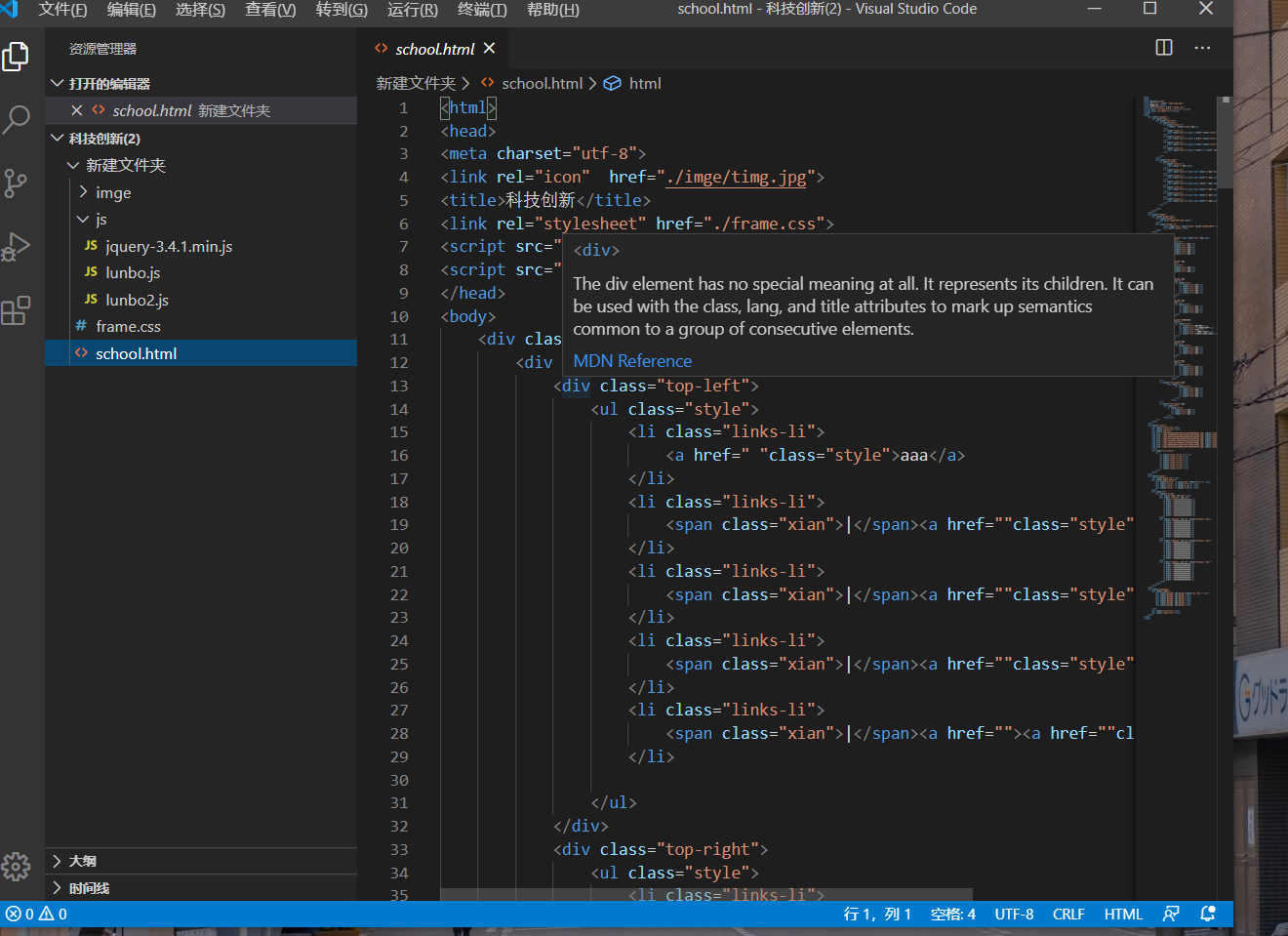Open the 选择(S) menu
This screenshot has height=936, width=1288.
coord(200,10)
